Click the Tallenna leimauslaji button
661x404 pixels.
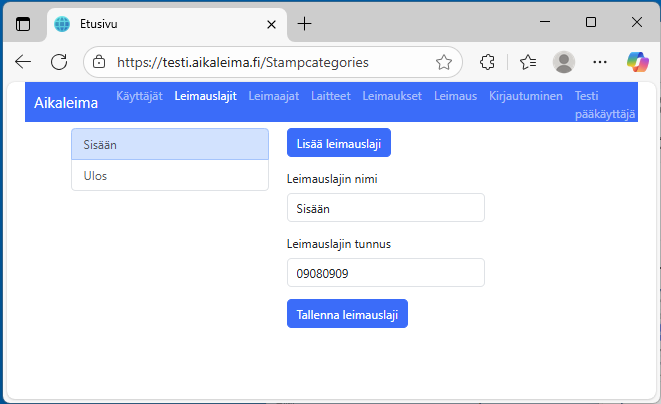[347, 314]
